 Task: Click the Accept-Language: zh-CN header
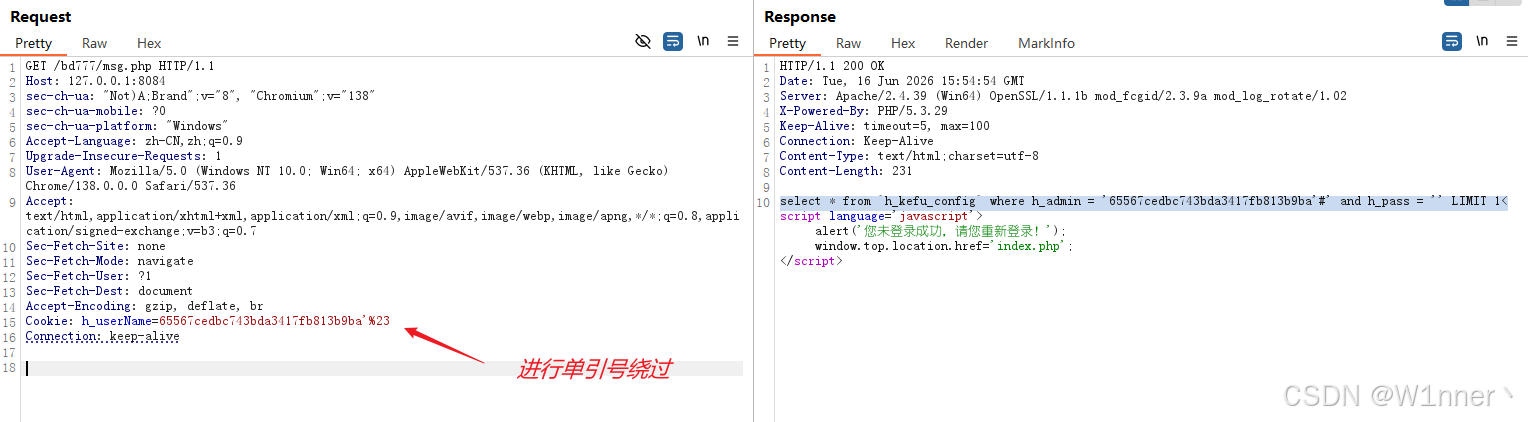point(134,141)
